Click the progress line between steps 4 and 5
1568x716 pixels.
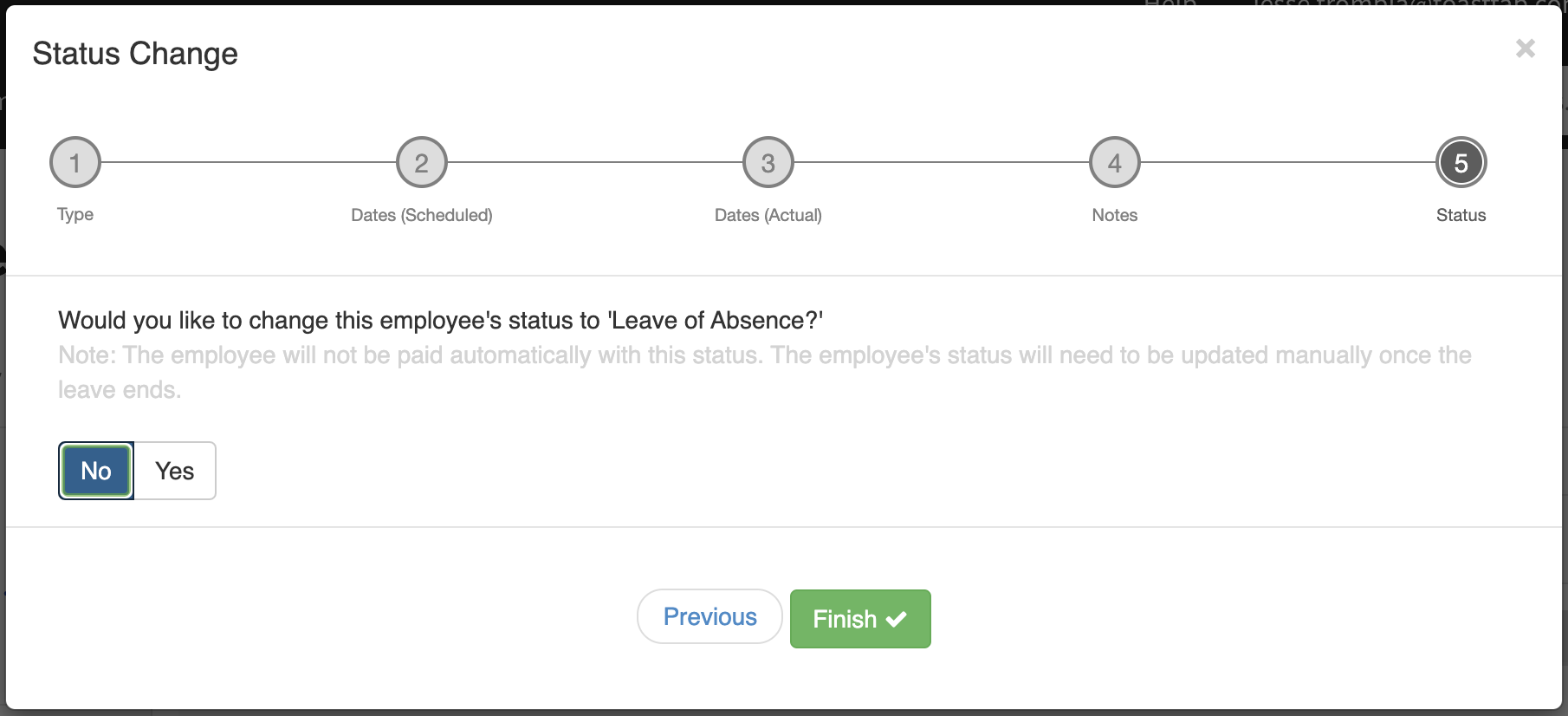click(1288, 162)
